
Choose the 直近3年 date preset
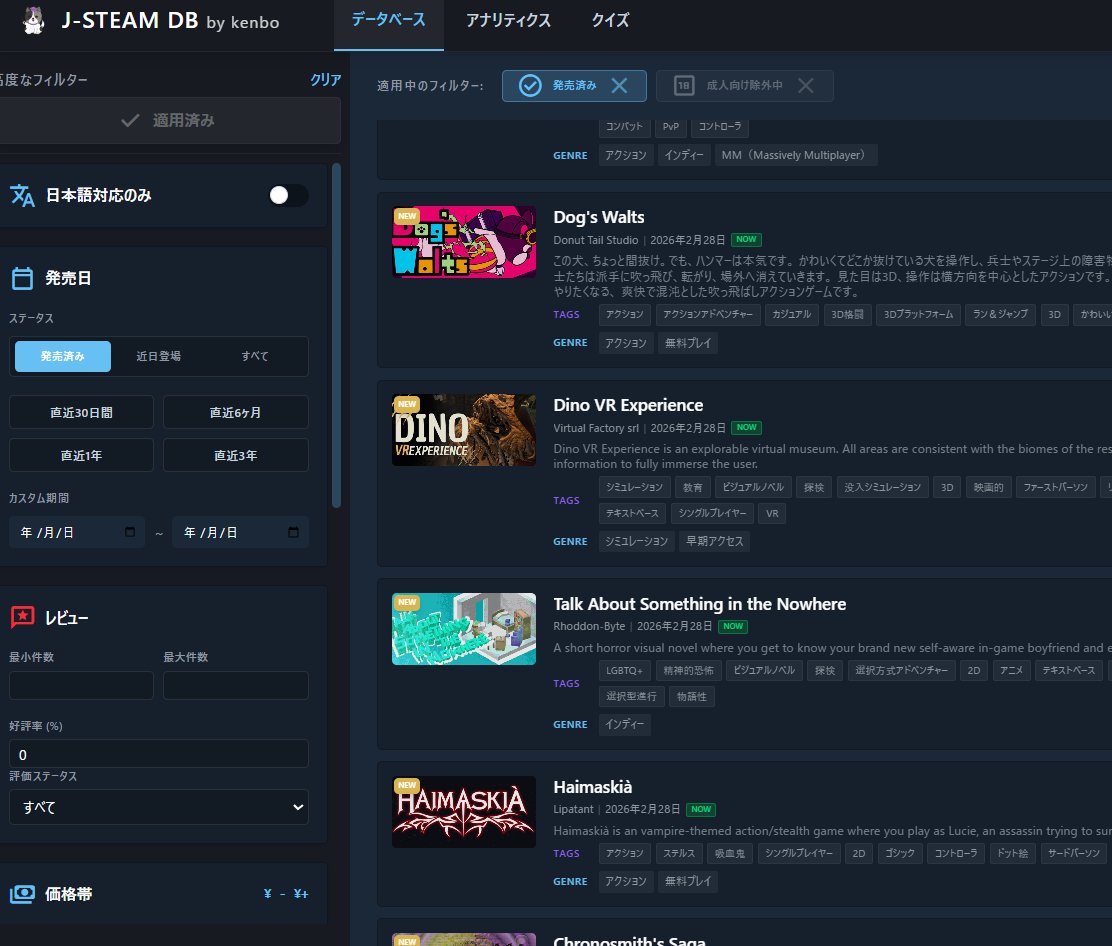(x=235, y=455)
